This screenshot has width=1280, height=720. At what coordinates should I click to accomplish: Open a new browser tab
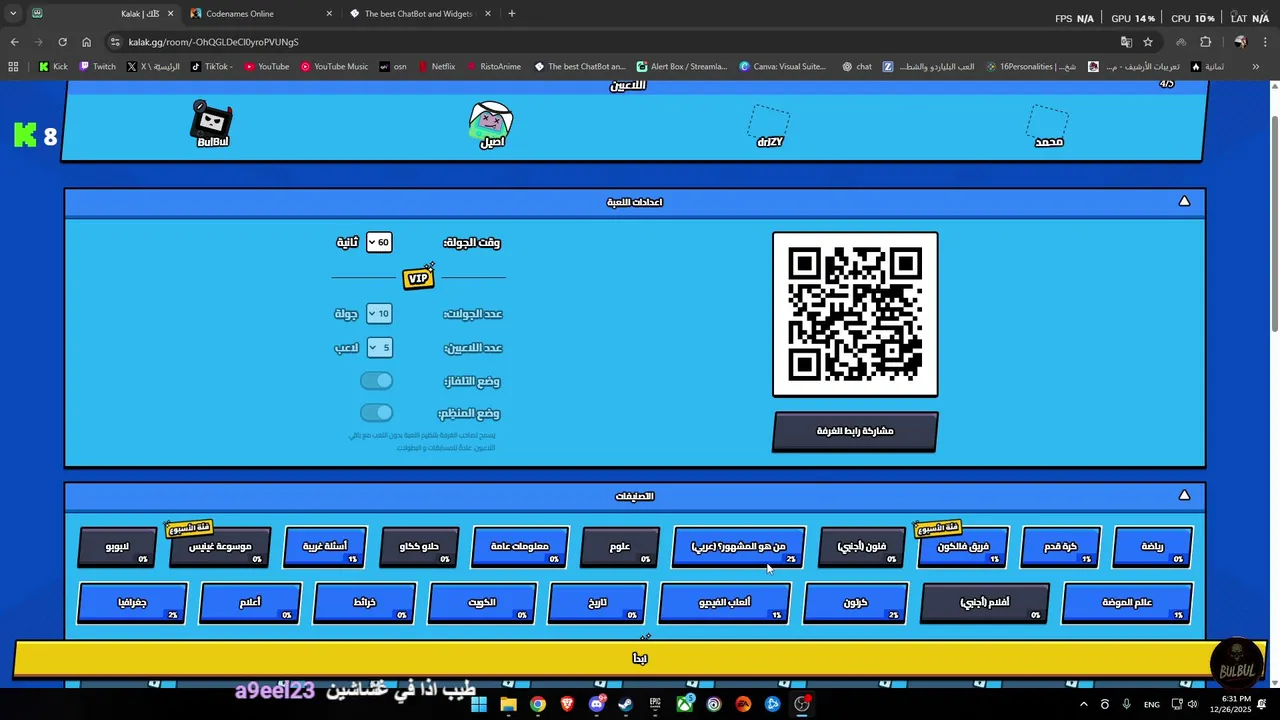(512, 14)
